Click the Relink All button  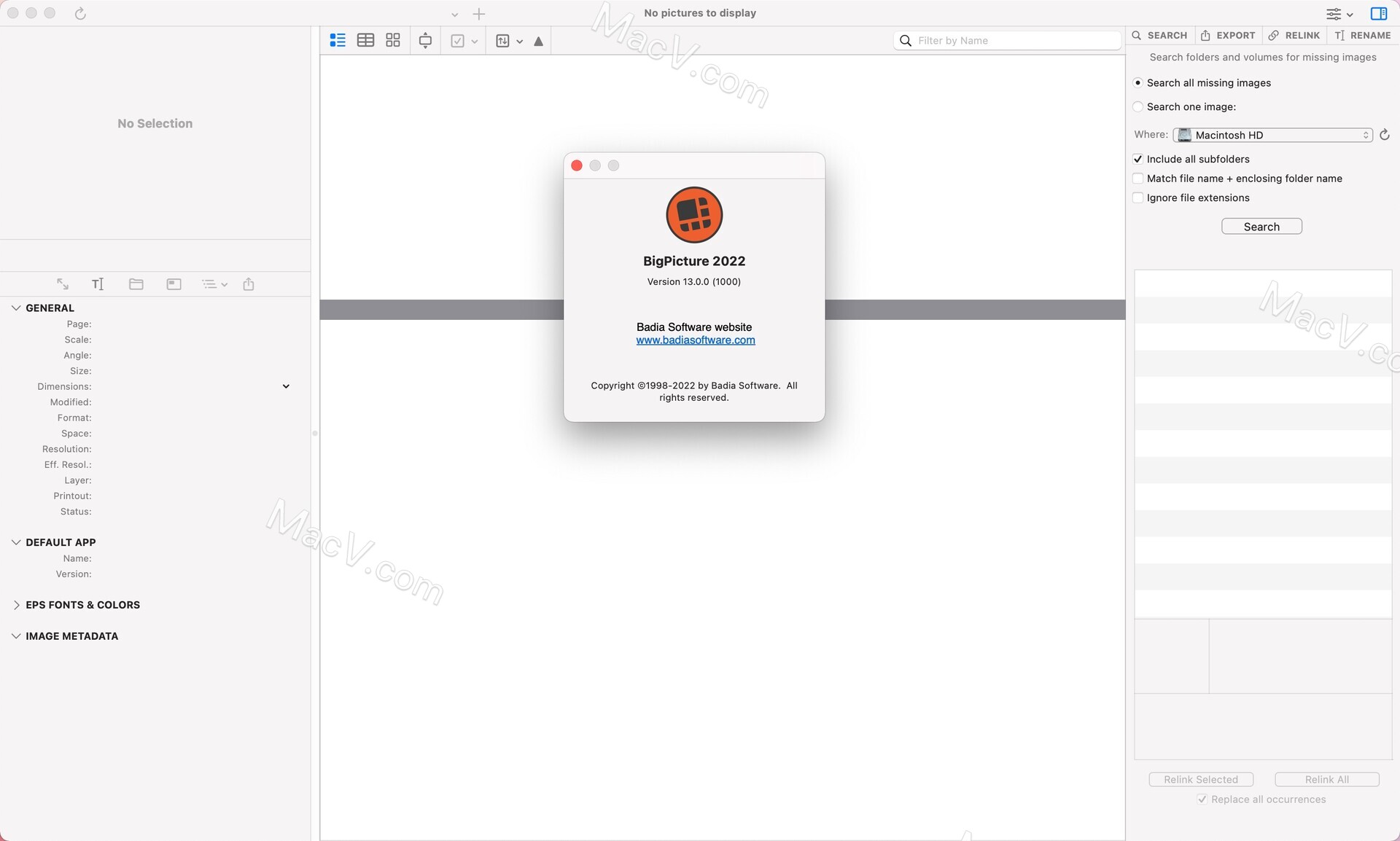[1327, 780]
